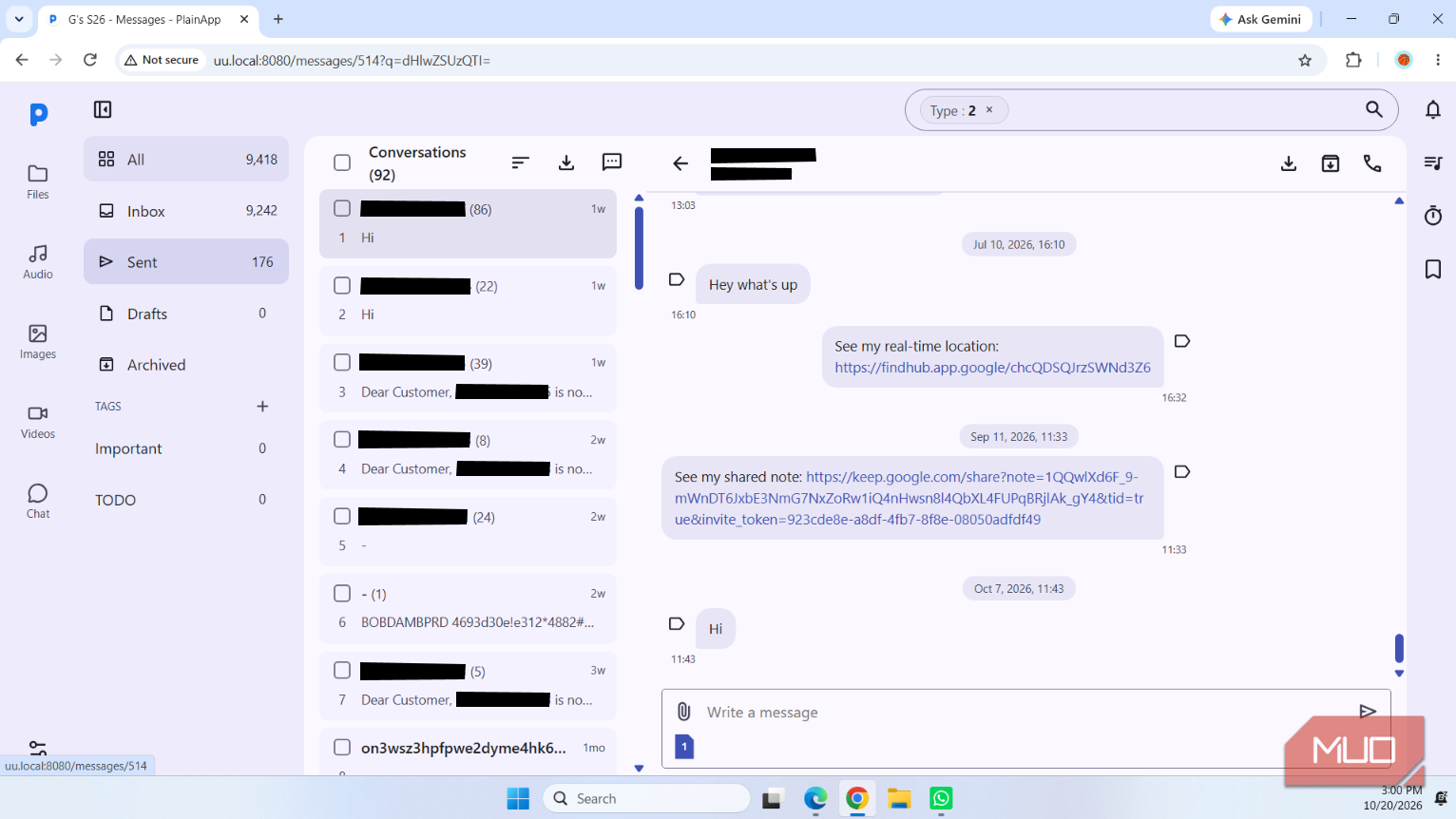Check the '- (1)' BOBDAMBPRD conversation
The width and height of the screenshot is (1456, 819).
coord(342,593)
